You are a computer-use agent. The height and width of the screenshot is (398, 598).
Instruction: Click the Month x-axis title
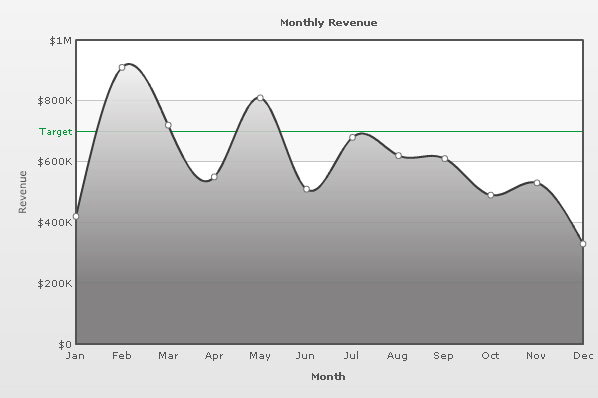328,377
